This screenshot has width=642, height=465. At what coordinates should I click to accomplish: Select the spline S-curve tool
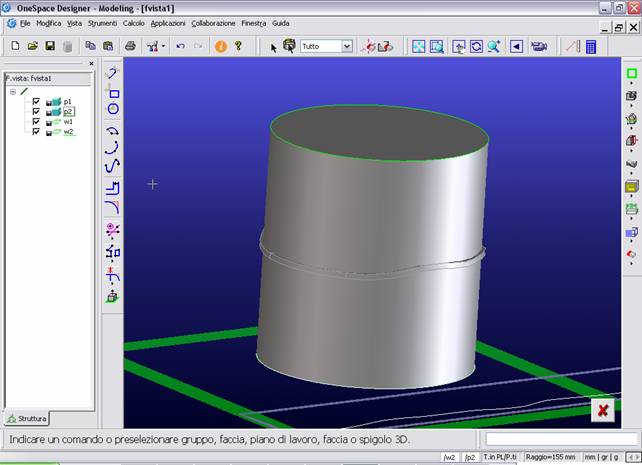pos(112,166)
